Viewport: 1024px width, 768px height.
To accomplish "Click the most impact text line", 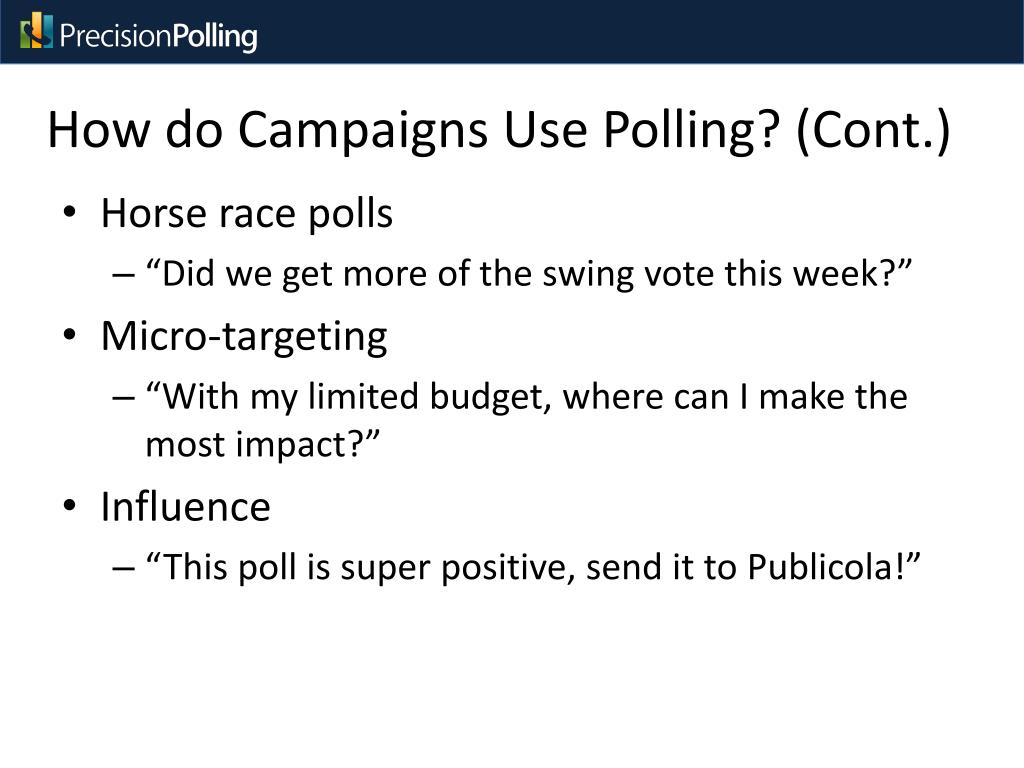I will coord(262,445).
